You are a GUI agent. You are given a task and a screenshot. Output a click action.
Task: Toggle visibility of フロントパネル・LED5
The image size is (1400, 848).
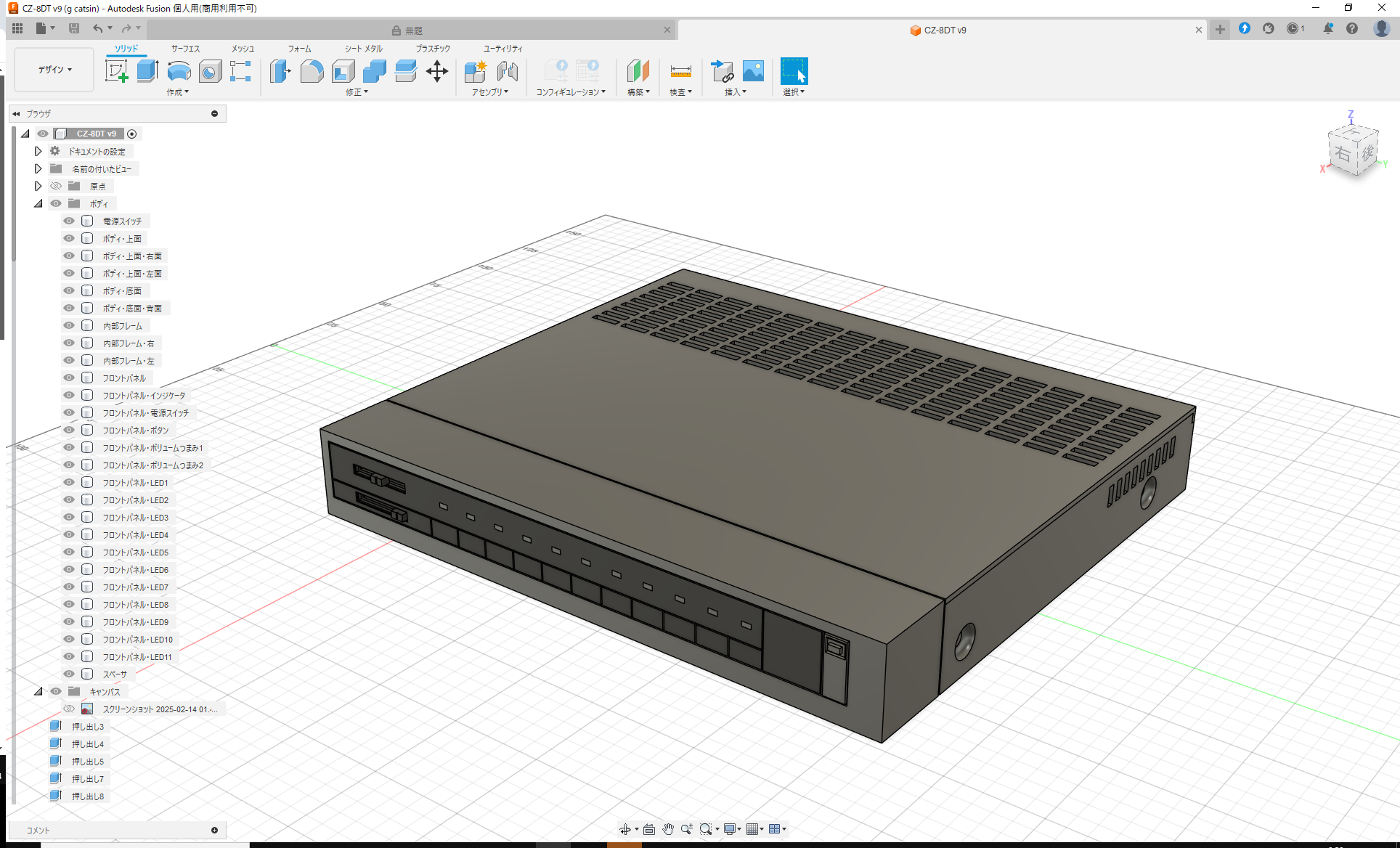point(69,552)
